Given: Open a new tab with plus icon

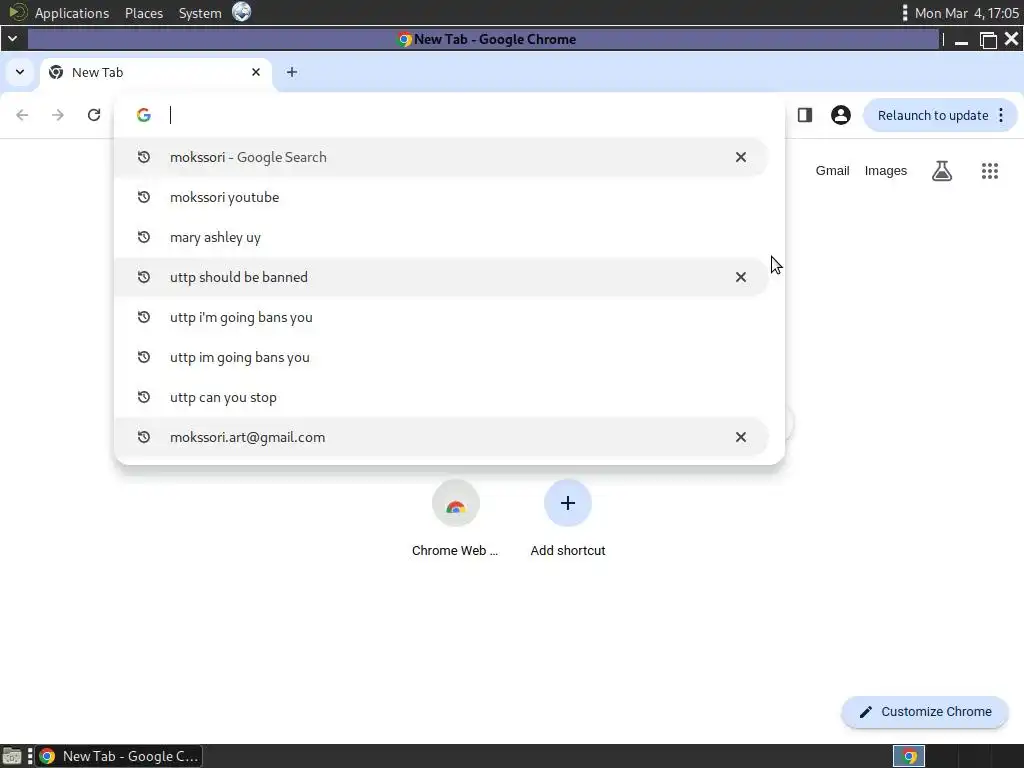Looking at the screenshot, I should pyautogui.click(x=292, y=72).
